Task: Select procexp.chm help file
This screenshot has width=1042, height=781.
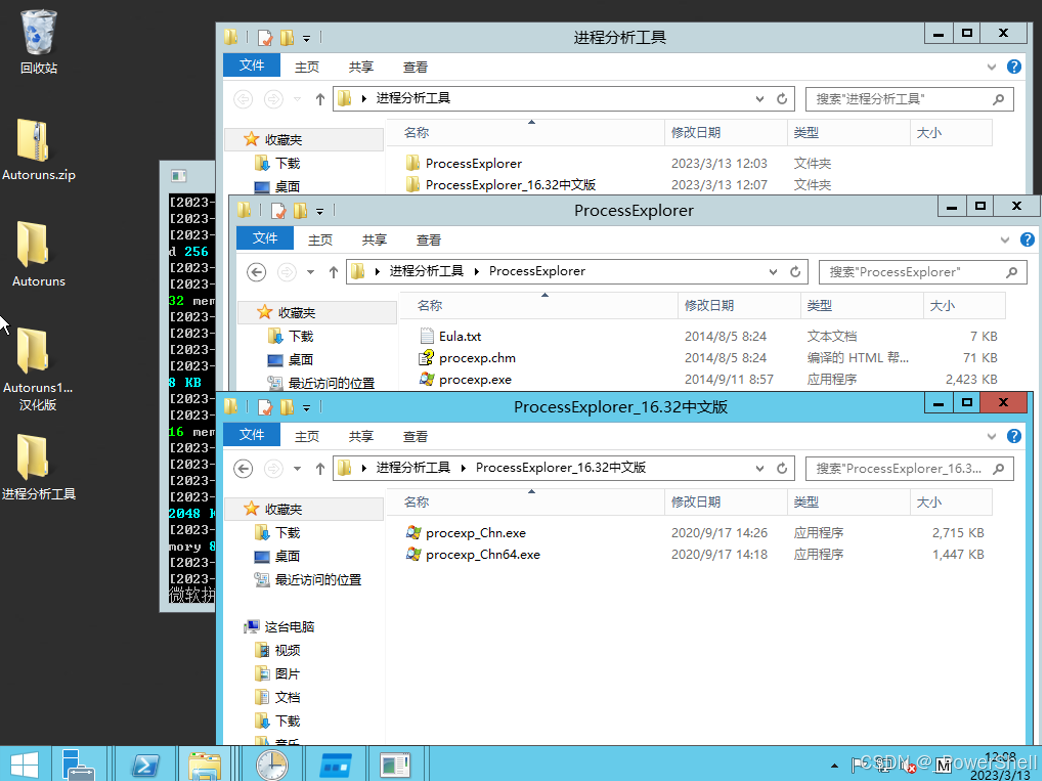Action: [476, 358]
